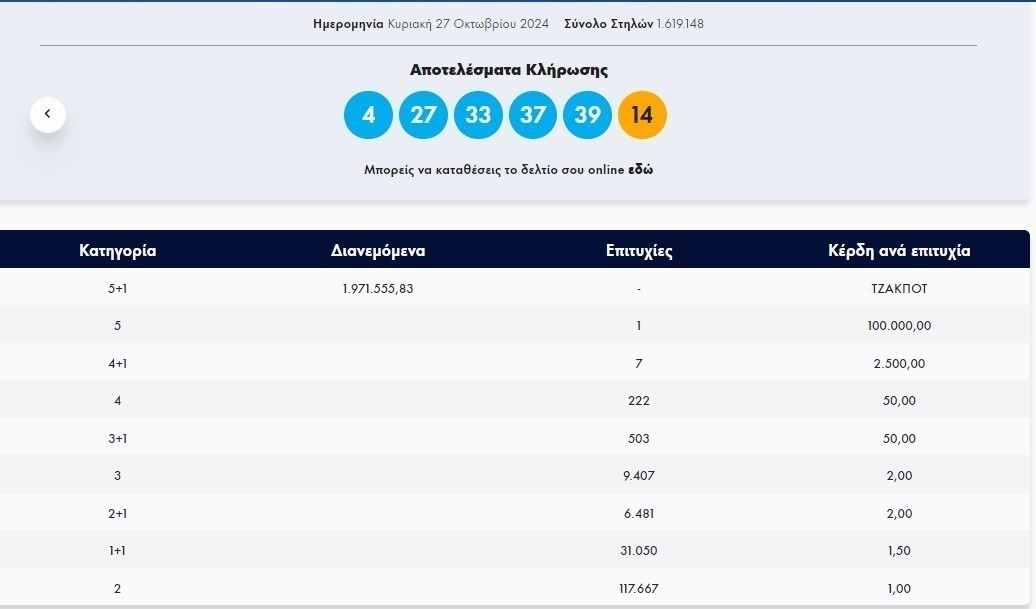Select the blue ball number 39
Viewport: 1036px width, 609px height.
[588, 115]
